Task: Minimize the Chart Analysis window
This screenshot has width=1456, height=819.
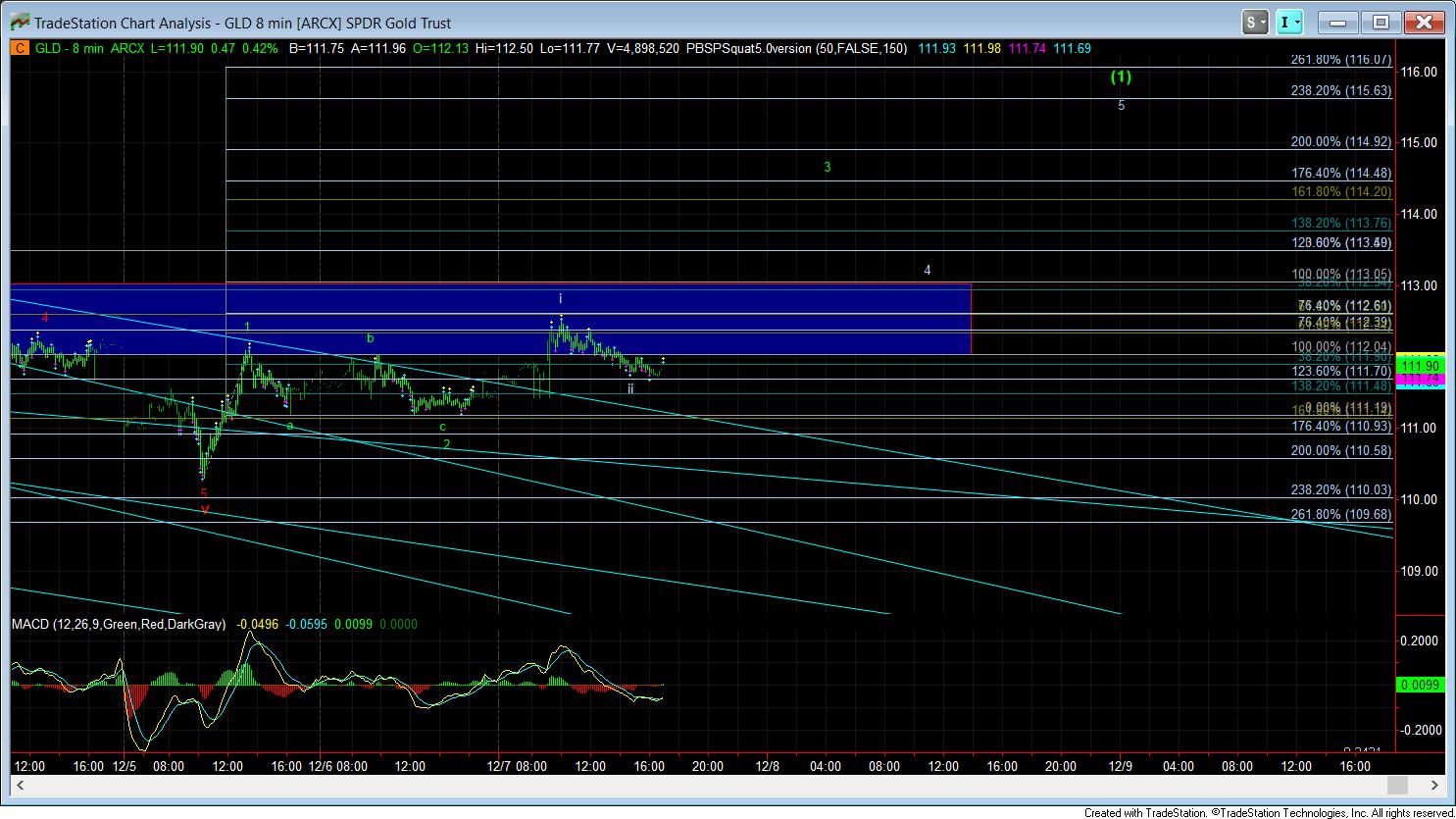Action: click(1337, 22)
